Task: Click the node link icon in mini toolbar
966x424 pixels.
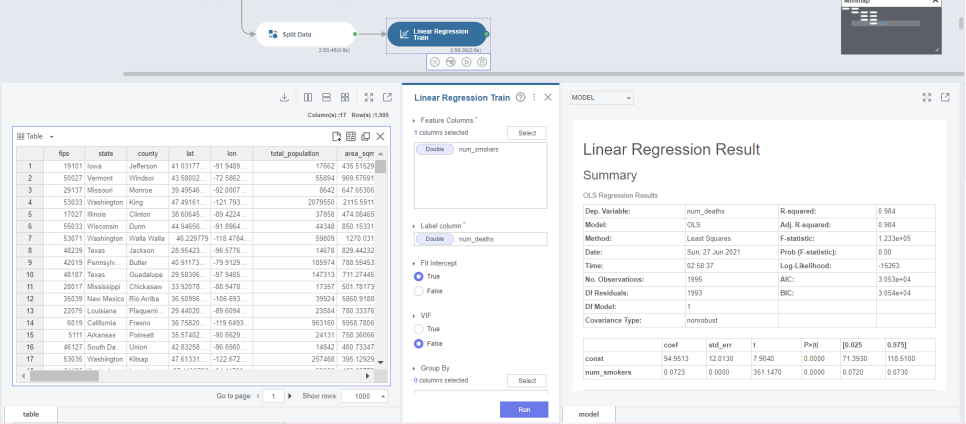Action: pyautogui.click(x=450, y=62)
